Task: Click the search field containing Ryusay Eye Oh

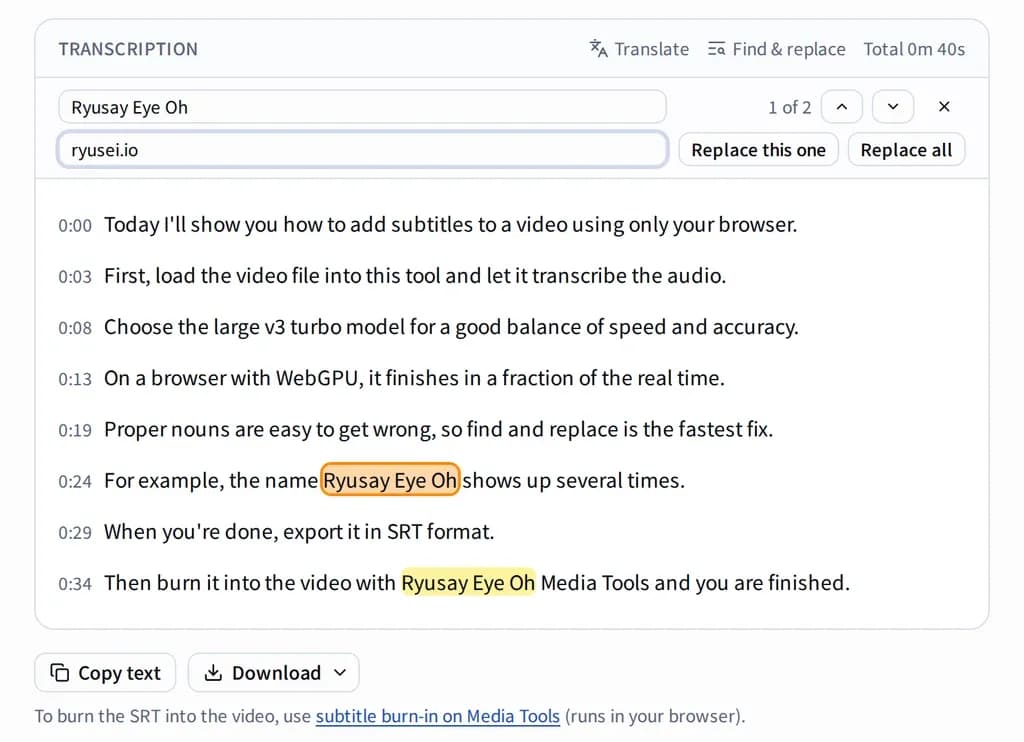Action: pos(362,107)
